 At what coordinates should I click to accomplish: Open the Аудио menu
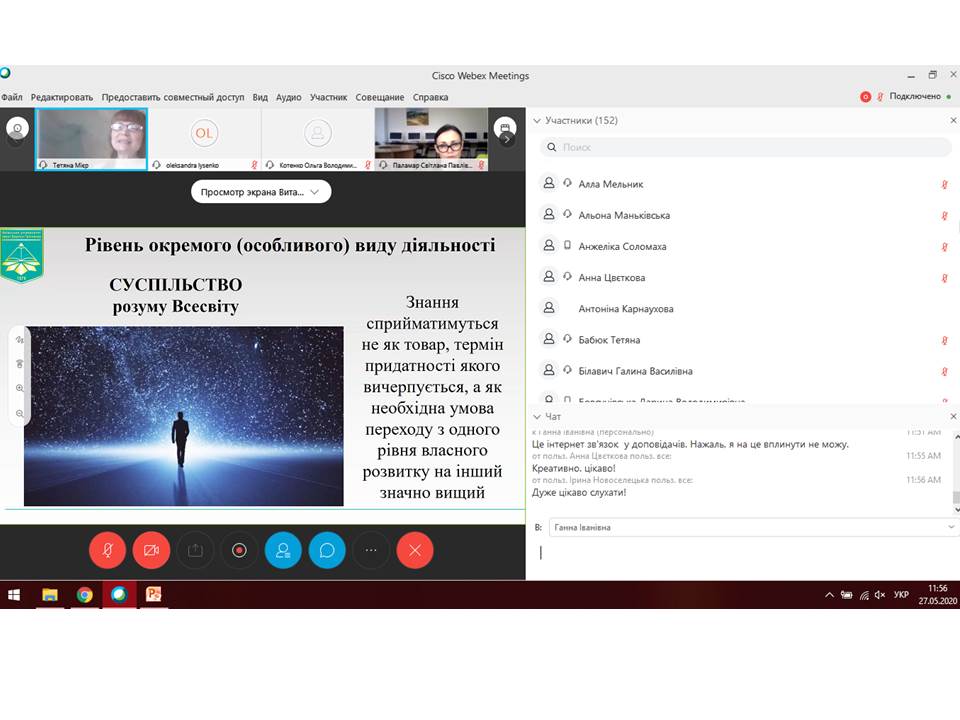(x=288, y=97)
